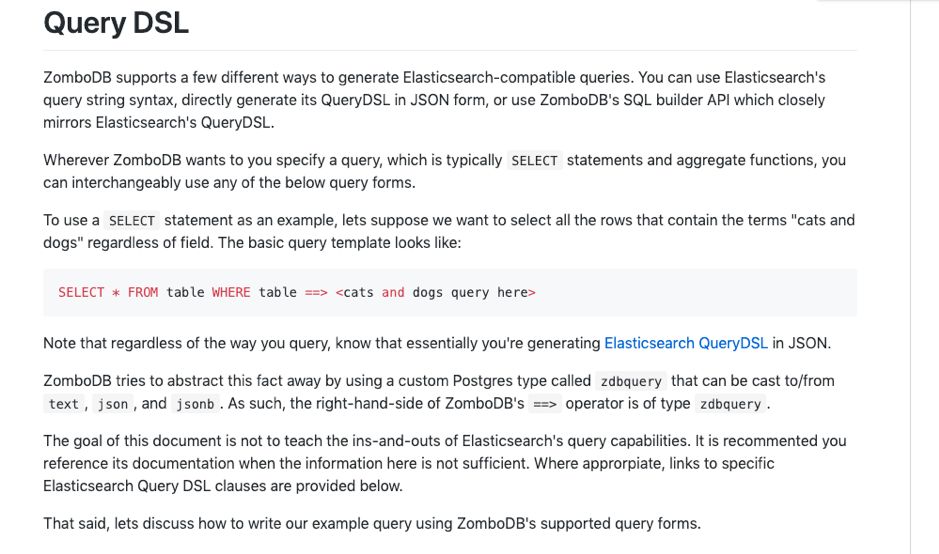Screen dimensions: 939x554
Task: Click the red "and" keyword in the code block
Action: pyautogui.click(x=393, y=292)
